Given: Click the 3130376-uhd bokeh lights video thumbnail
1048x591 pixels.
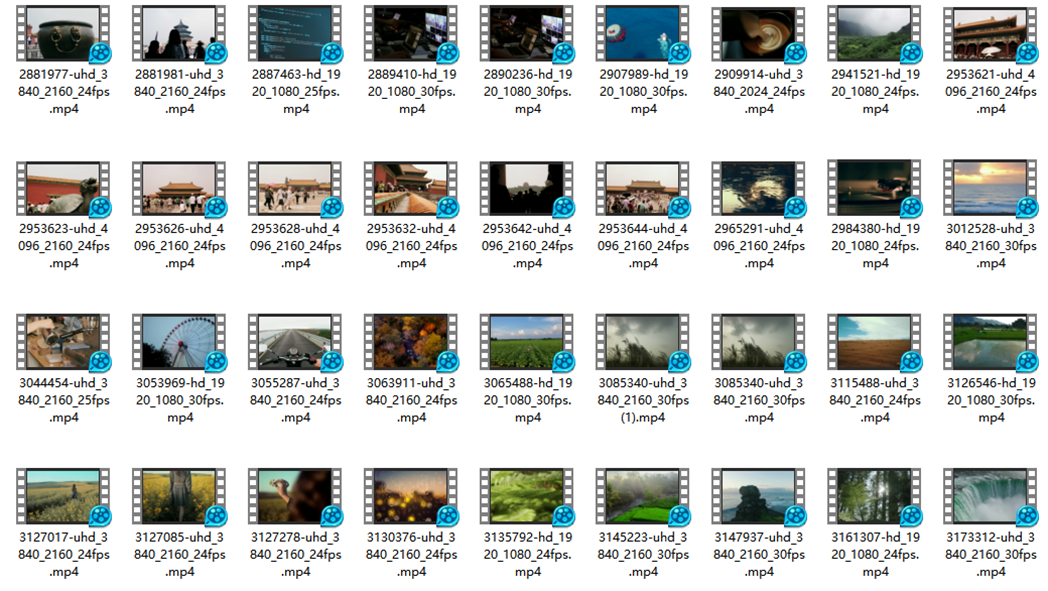Looking at the screenshot, I should (x=412, y=496).
